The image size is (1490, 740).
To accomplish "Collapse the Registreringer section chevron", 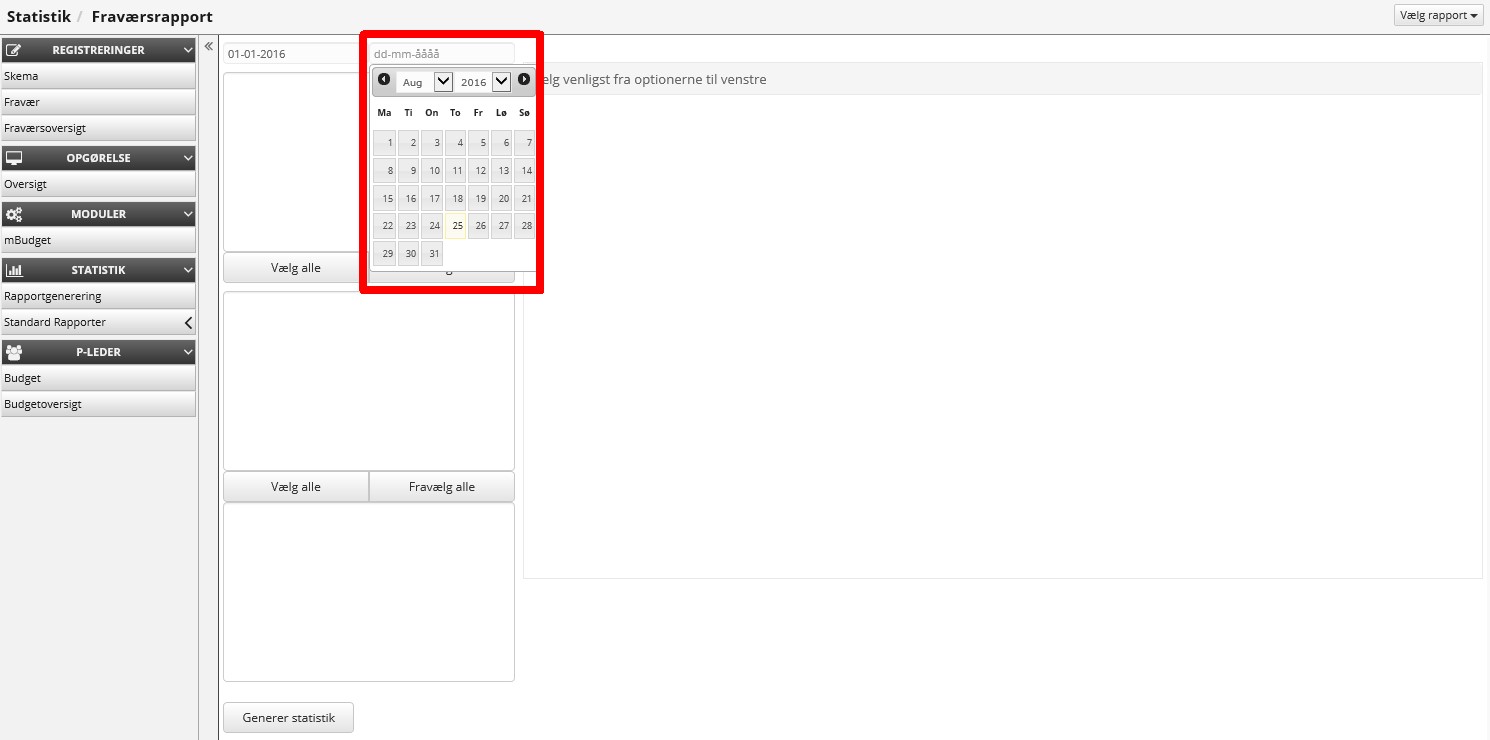I will (188, 50).
